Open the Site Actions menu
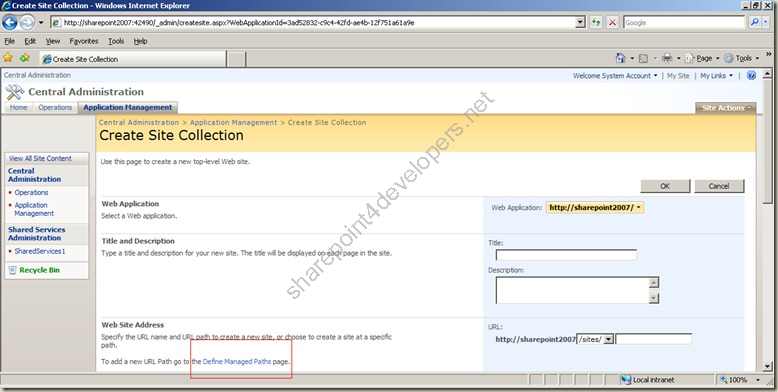The height and width of the screenshot is (392, 778). 726,108
